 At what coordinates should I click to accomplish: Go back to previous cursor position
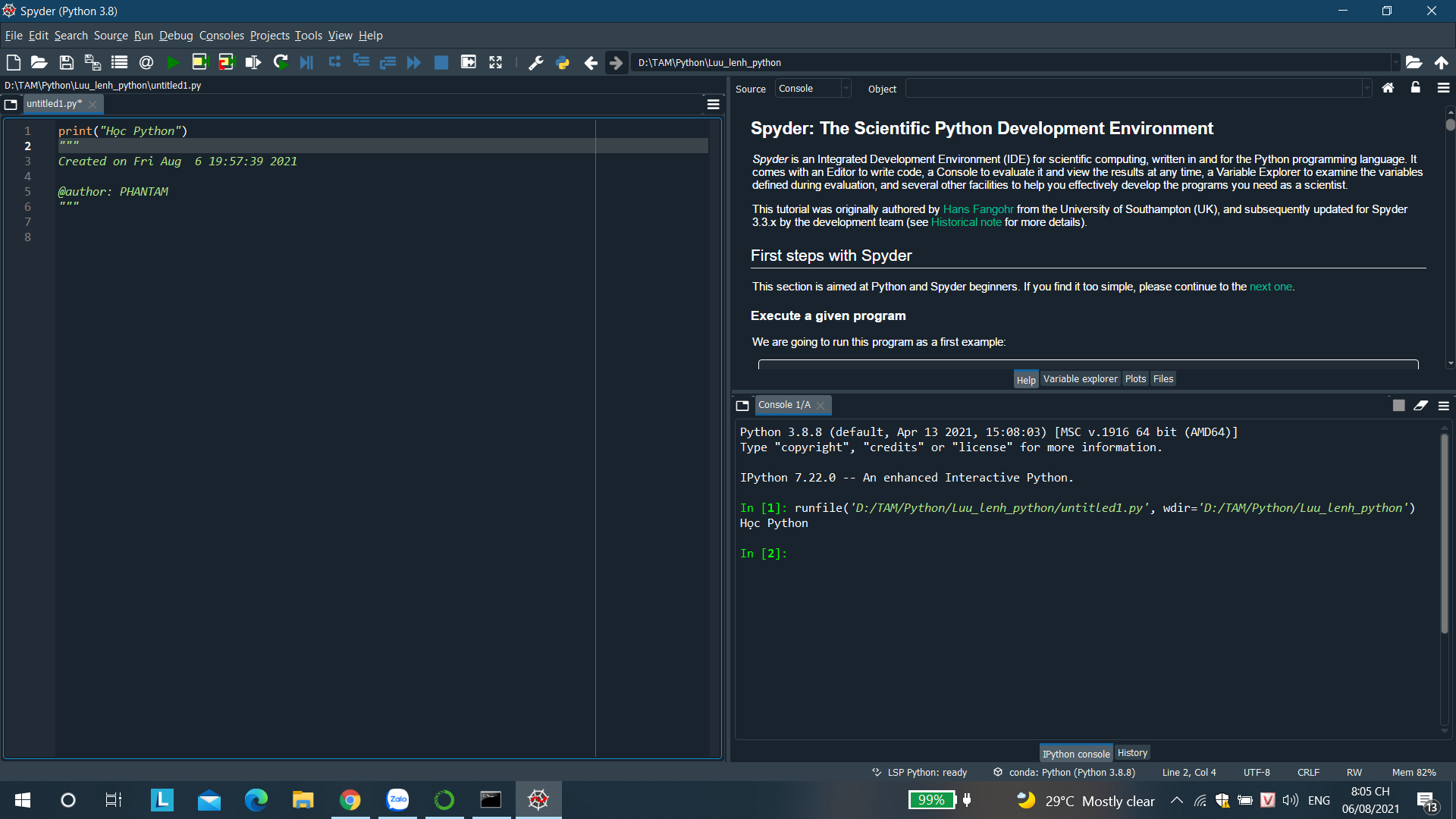pos(591,62)
